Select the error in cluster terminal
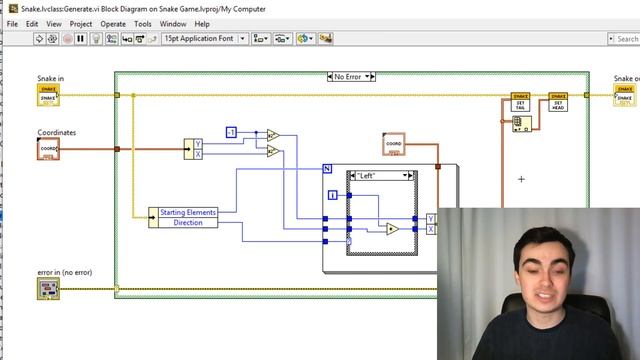640x360 pixels. point(48,289)
